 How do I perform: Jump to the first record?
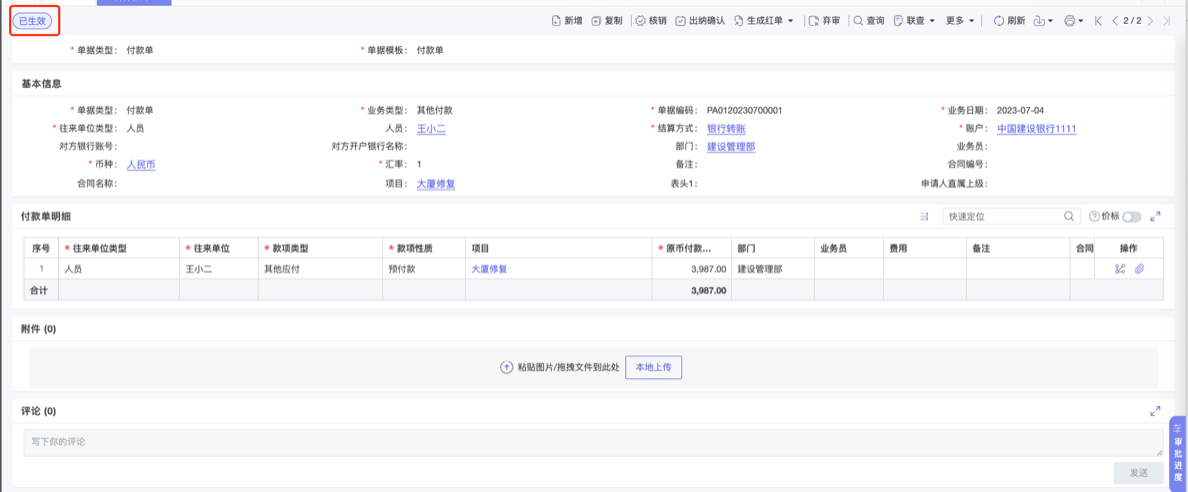pyautogui.click(x=1099, y=21)
